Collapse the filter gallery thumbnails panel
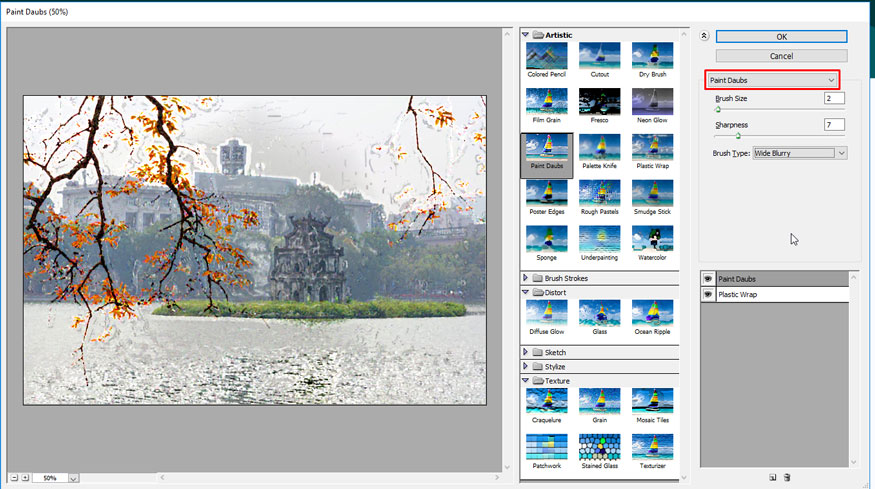 (x=704, y=36)
